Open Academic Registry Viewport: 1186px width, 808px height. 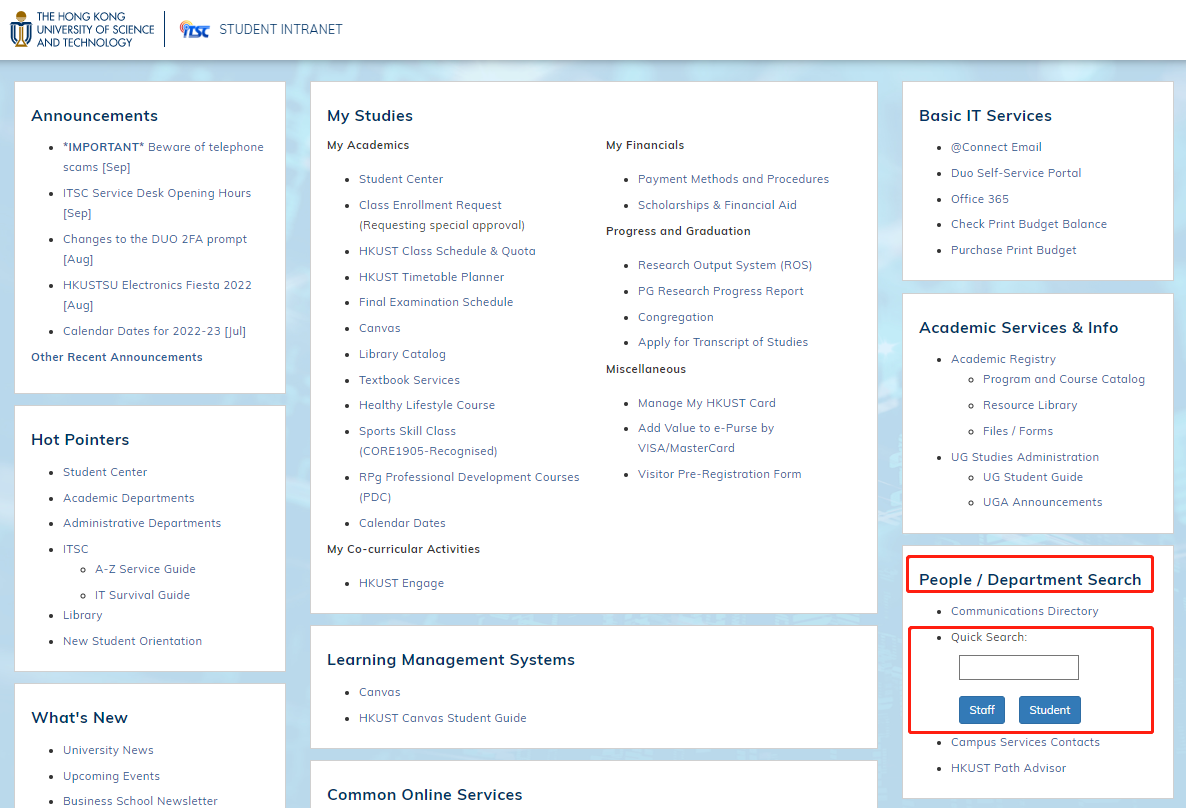click(x=1003, y=359)
